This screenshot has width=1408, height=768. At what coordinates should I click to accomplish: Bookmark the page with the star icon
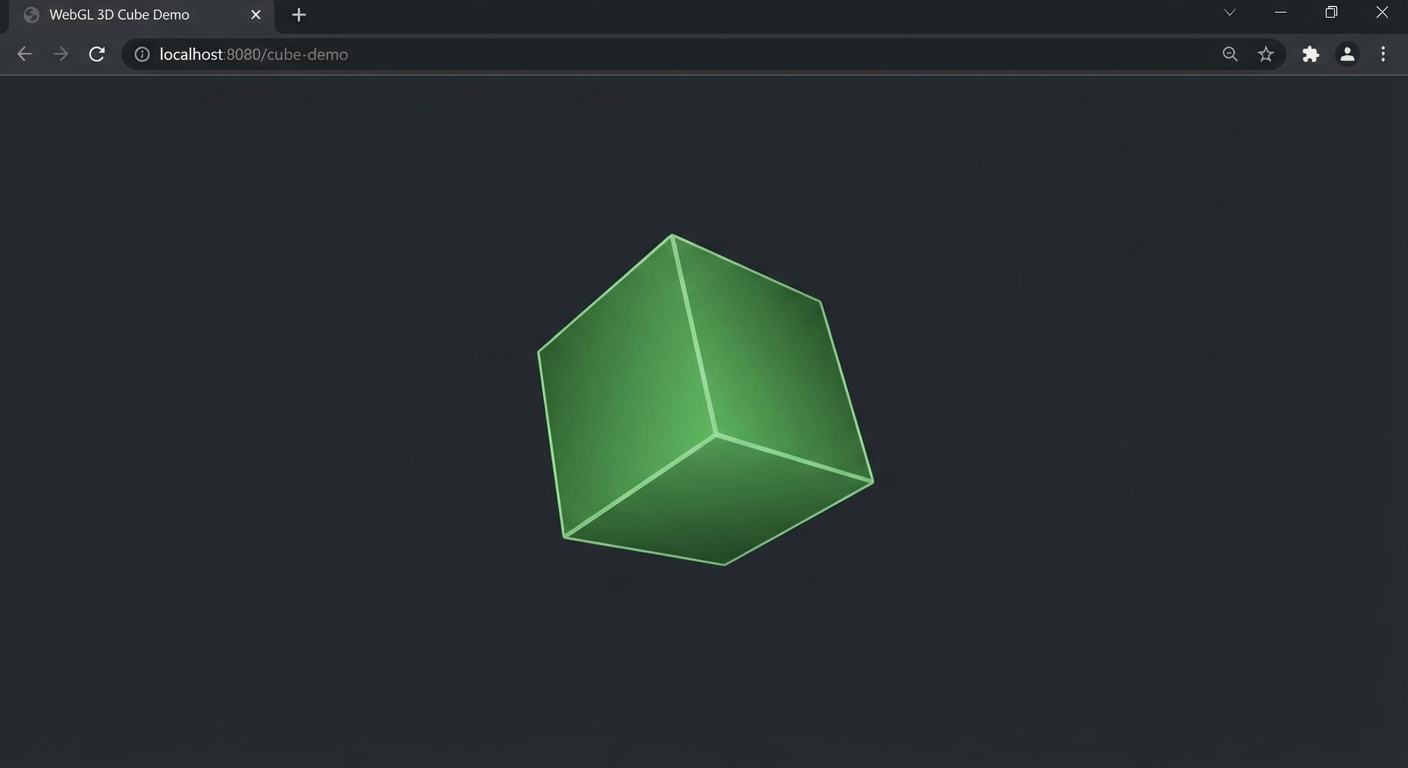coord(1266,54)
